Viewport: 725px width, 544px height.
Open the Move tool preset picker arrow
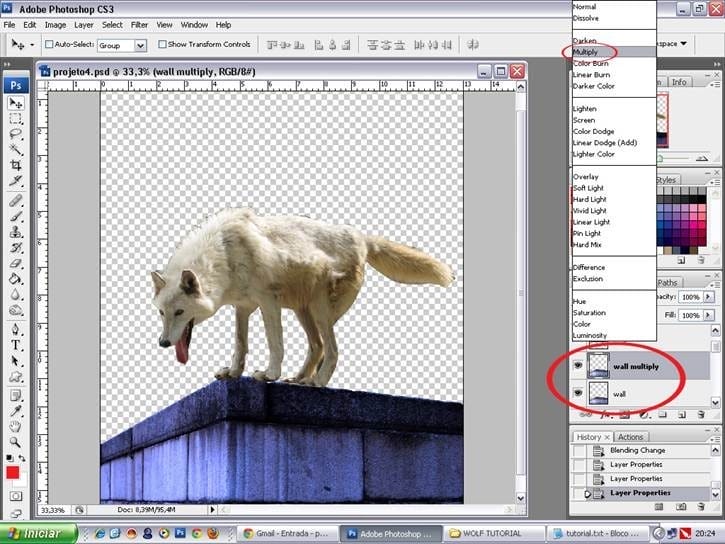click(32, 45)
